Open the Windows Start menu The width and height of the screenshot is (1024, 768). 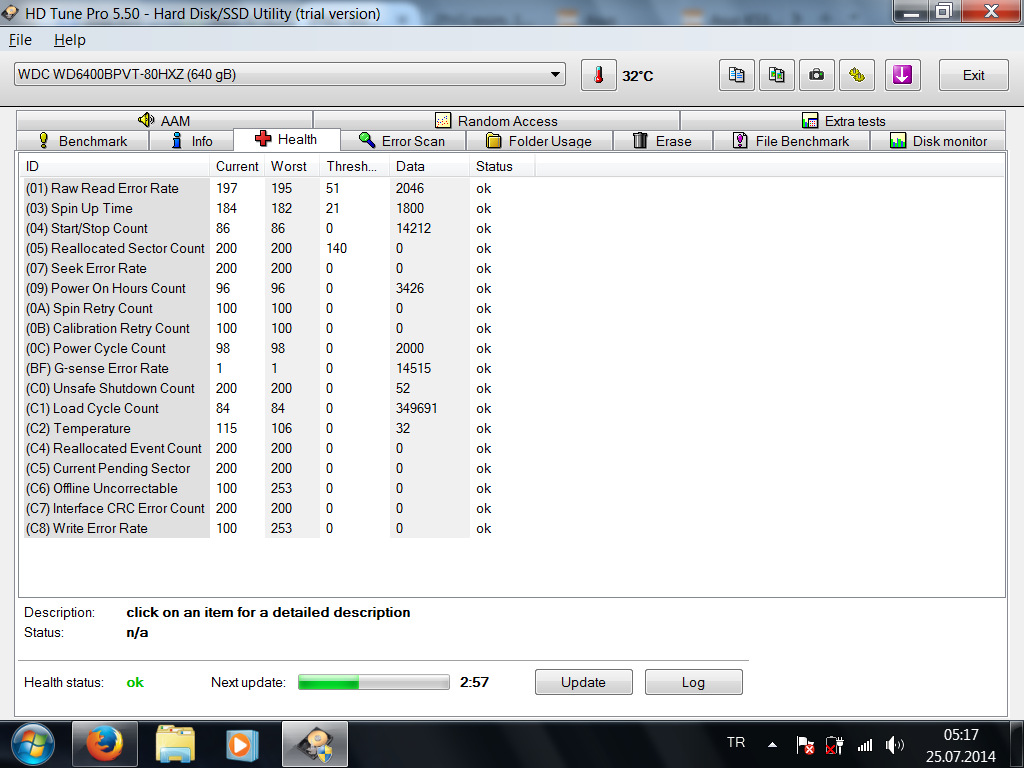click(x=33, y=744)
